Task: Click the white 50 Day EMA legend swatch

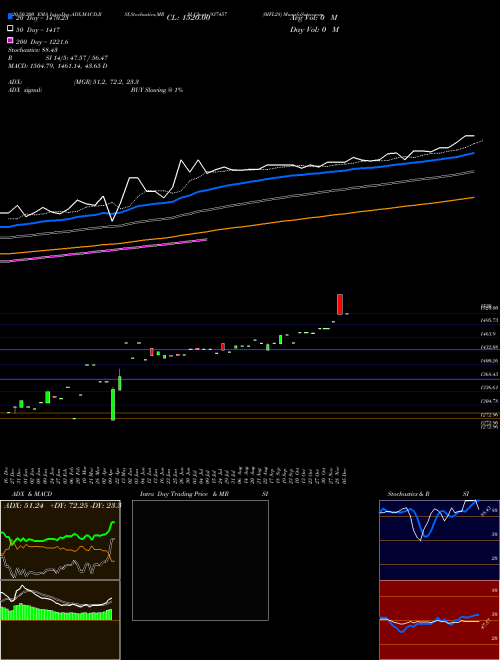Action: 11,29
